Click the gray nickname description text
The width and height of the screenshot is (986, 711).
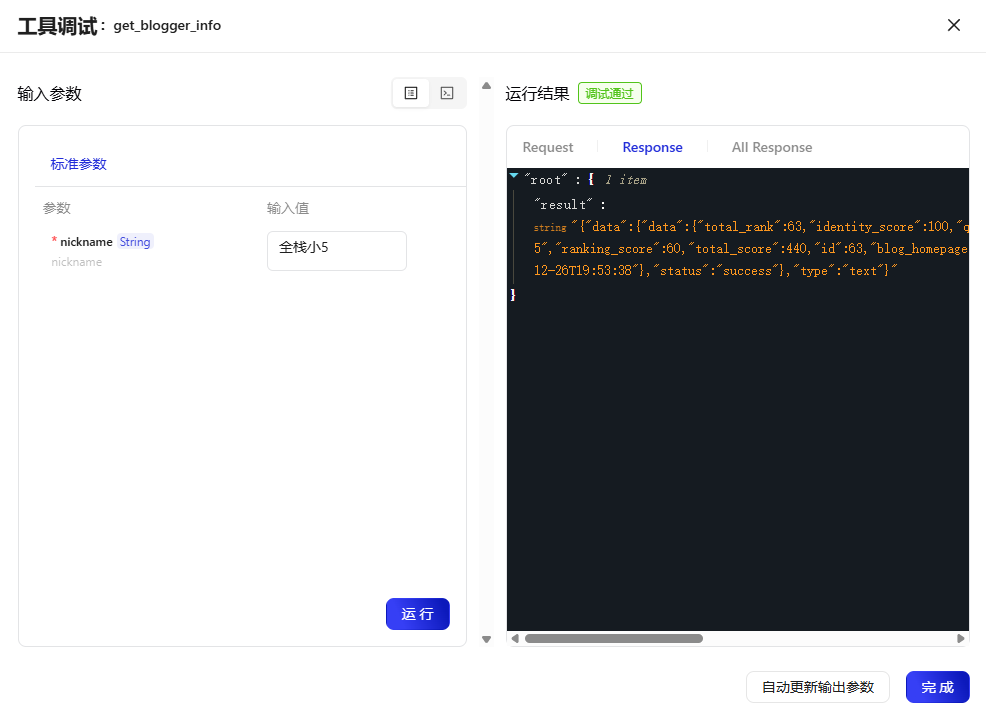click(76, 262)
